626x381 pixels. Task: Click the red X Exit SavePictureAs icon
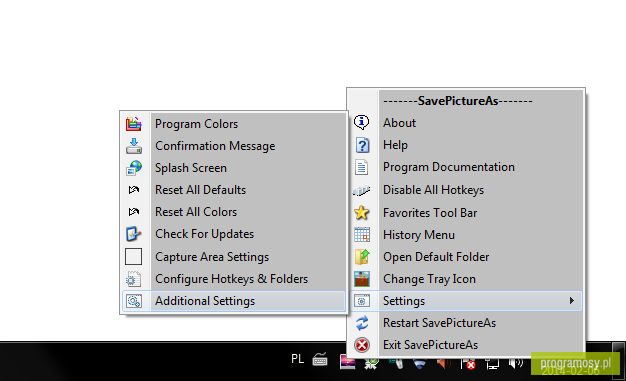click(x=362, y=345)
